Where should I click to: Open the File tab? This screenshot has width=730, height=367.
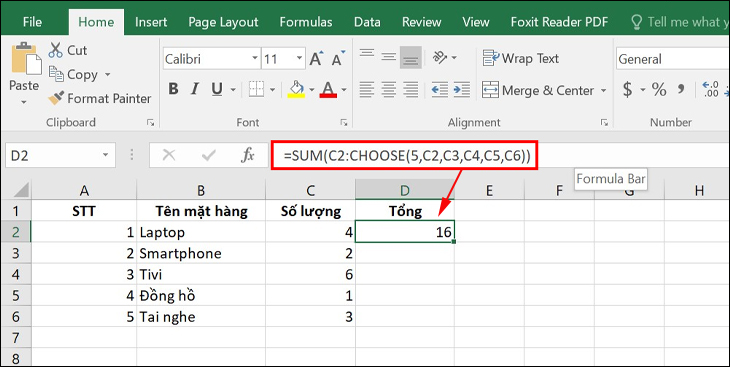(32, 22)
